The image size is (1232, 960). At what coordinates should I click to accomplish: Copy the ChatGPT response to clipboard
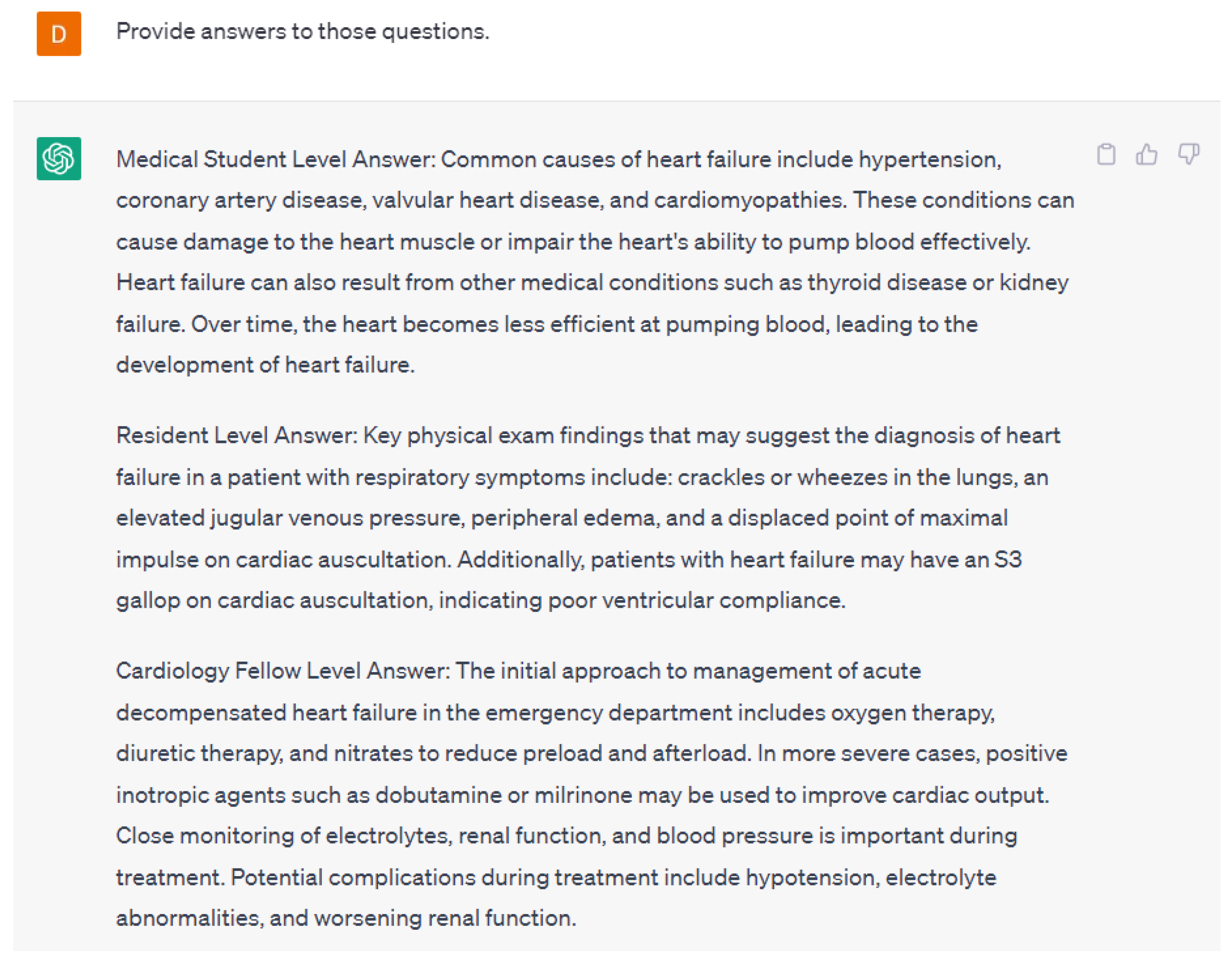point(1106,154)
